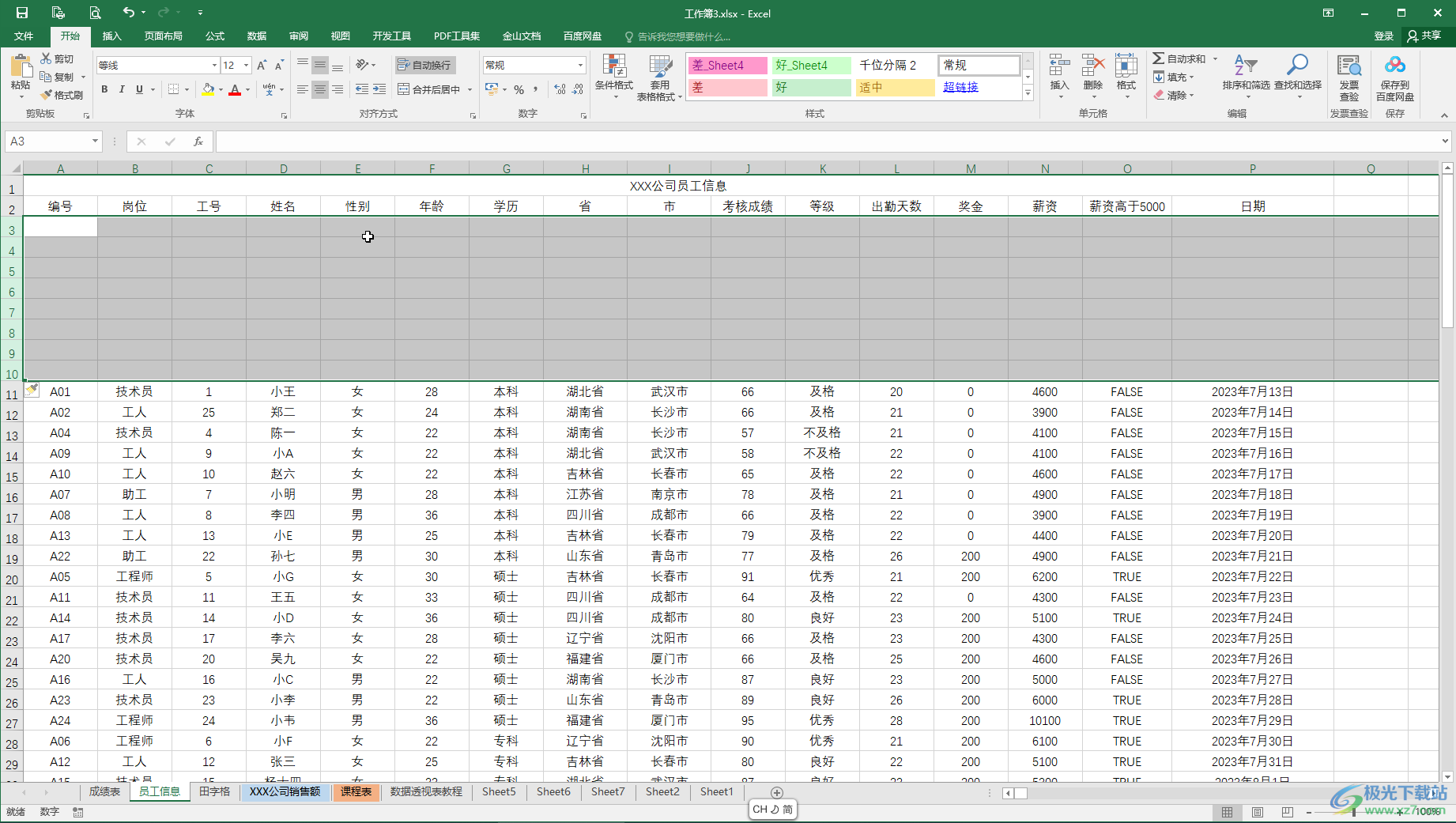Click the increase indent icon
Viewport: 1456px width, 823px height.
(x=379, y=89)
